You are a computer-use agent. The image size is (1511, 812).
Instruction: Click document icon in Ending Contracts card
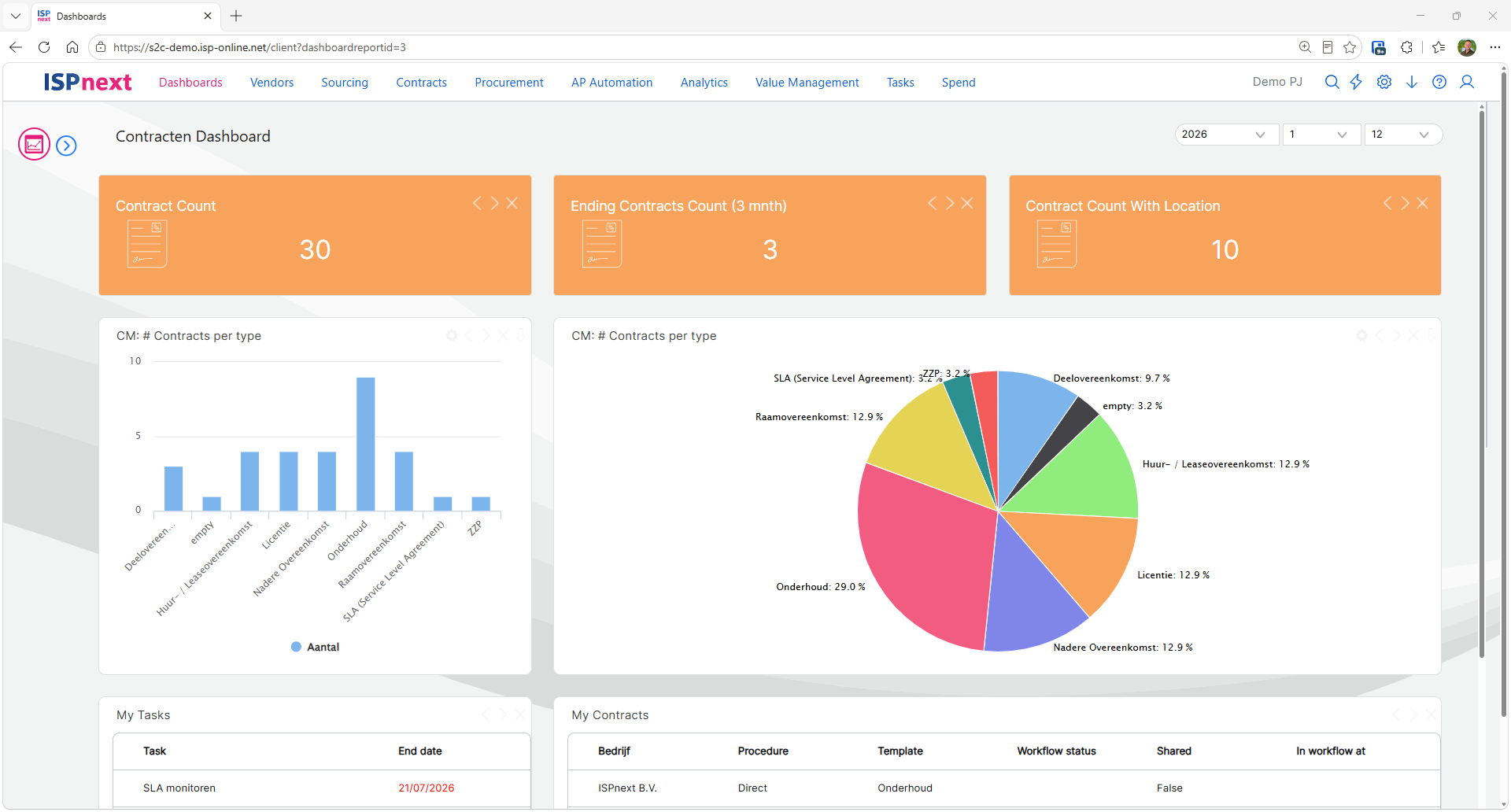coord(602,244)
